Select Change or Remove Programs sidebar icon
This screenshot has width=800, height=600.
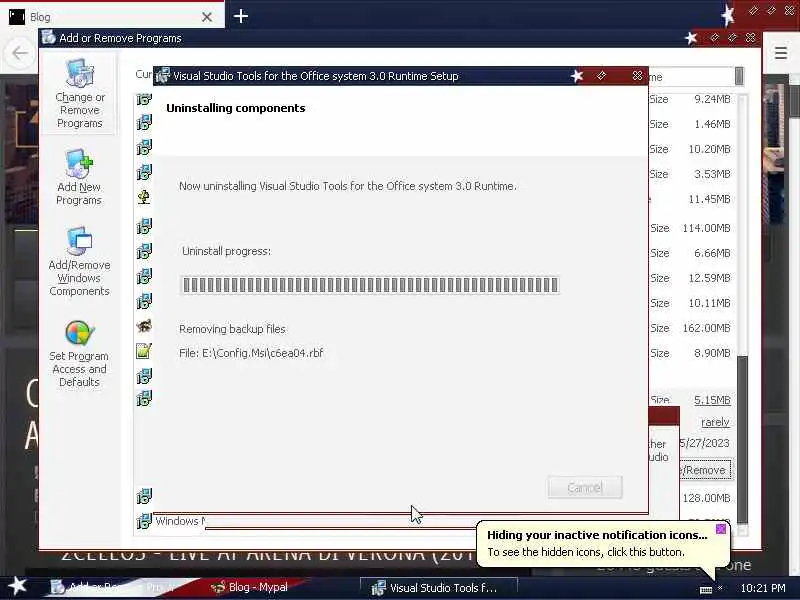pyautogui.click(x=79, y=93)
